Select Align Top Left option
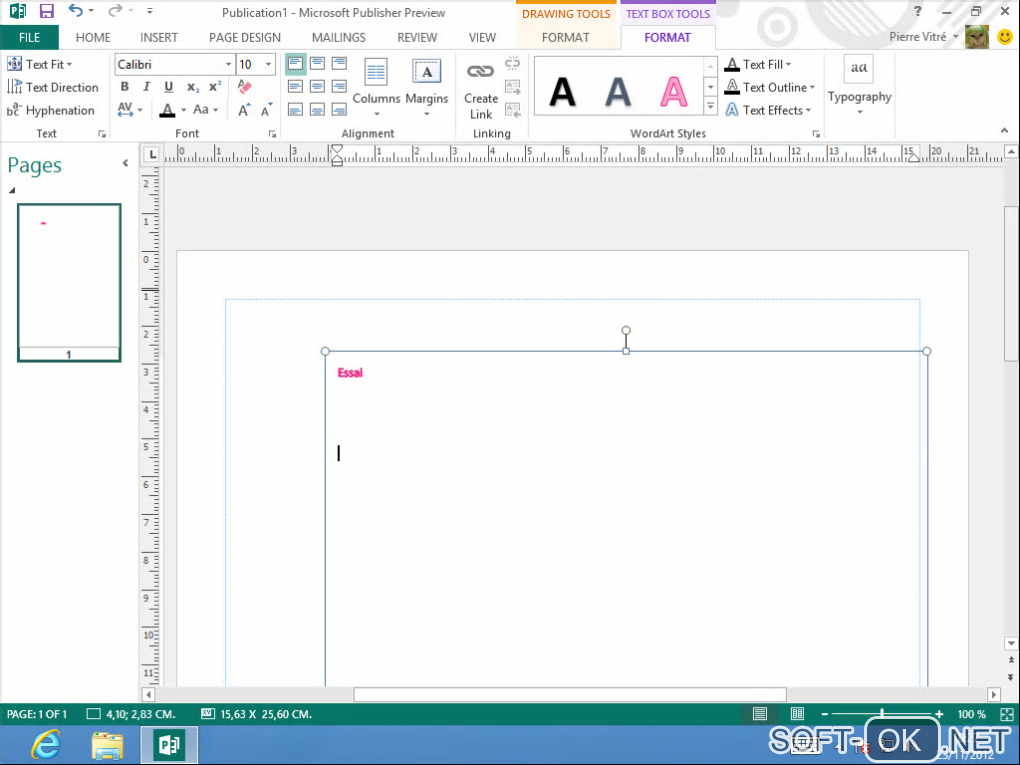1020x765 pixels. click(295, 64)
